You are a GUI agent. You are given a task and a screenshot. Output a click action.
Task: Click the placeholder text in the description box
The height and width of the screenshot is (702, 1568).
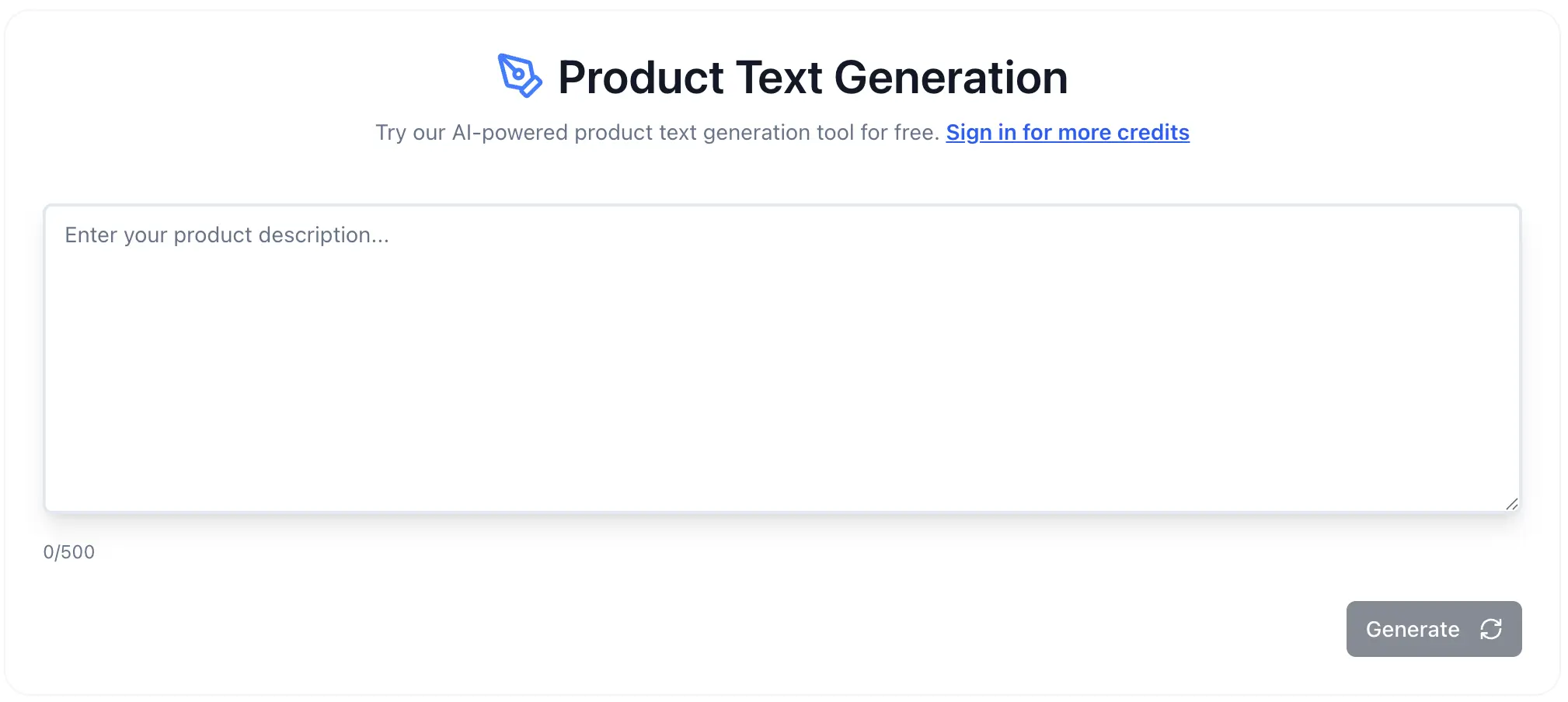tap(226, 235)
